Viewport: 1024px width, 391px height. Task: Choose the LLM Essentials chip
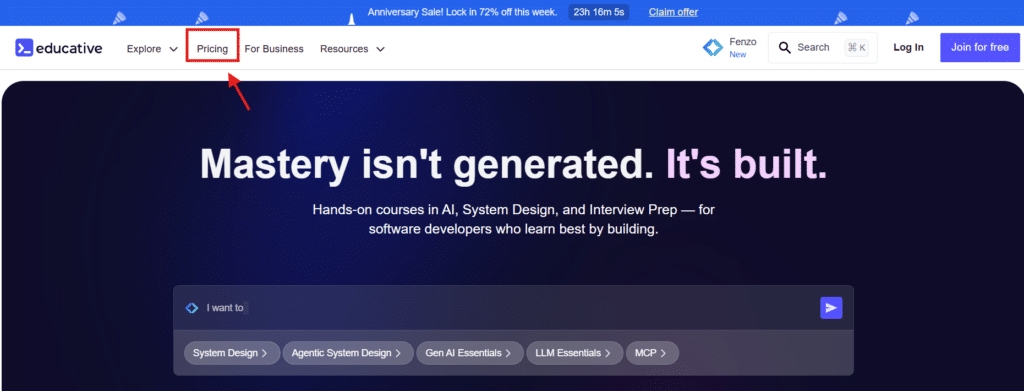(574, 353)
